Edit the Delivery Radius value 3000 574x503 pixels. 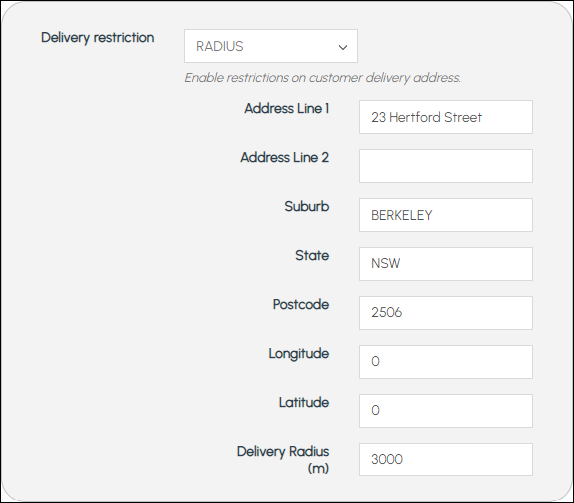446,459
